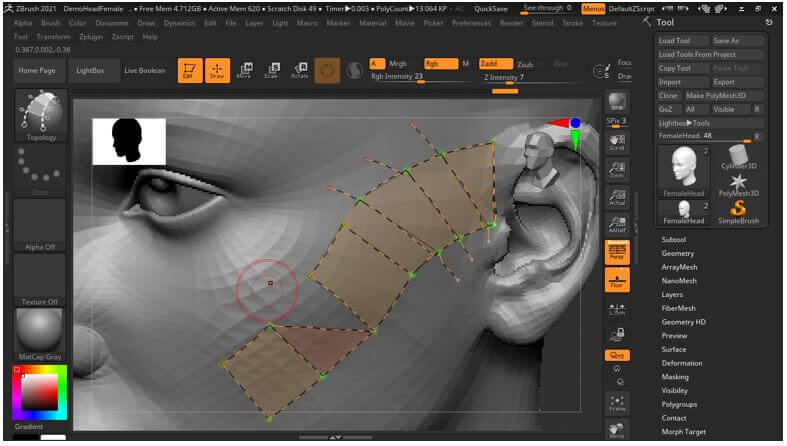
Task: Click the head silhouette reference thumbnail
Action: coord(129,141)
